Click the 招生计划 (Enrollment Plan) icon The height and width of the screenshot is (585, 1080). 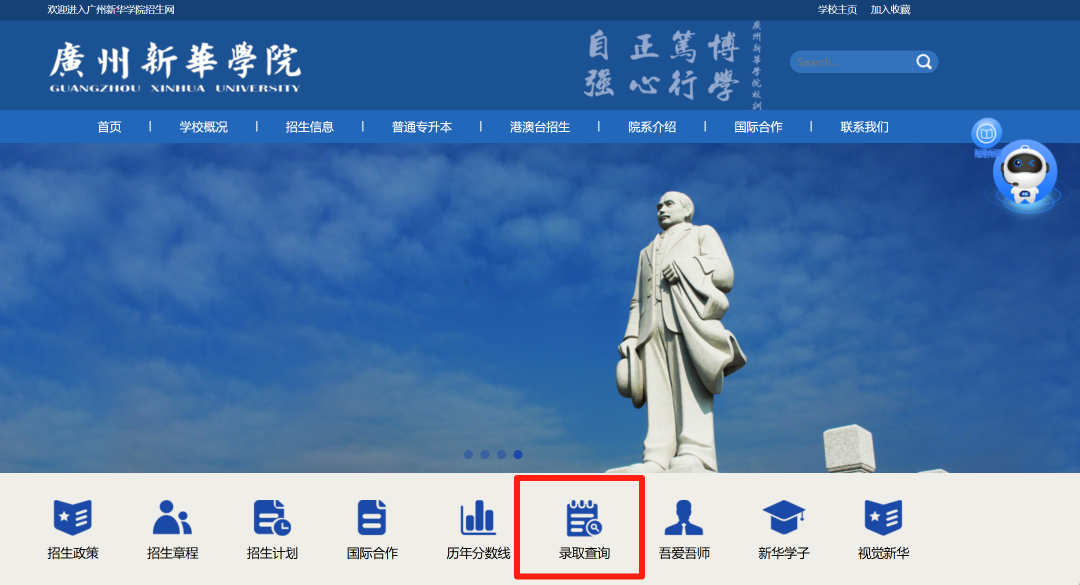pos(273,525)
